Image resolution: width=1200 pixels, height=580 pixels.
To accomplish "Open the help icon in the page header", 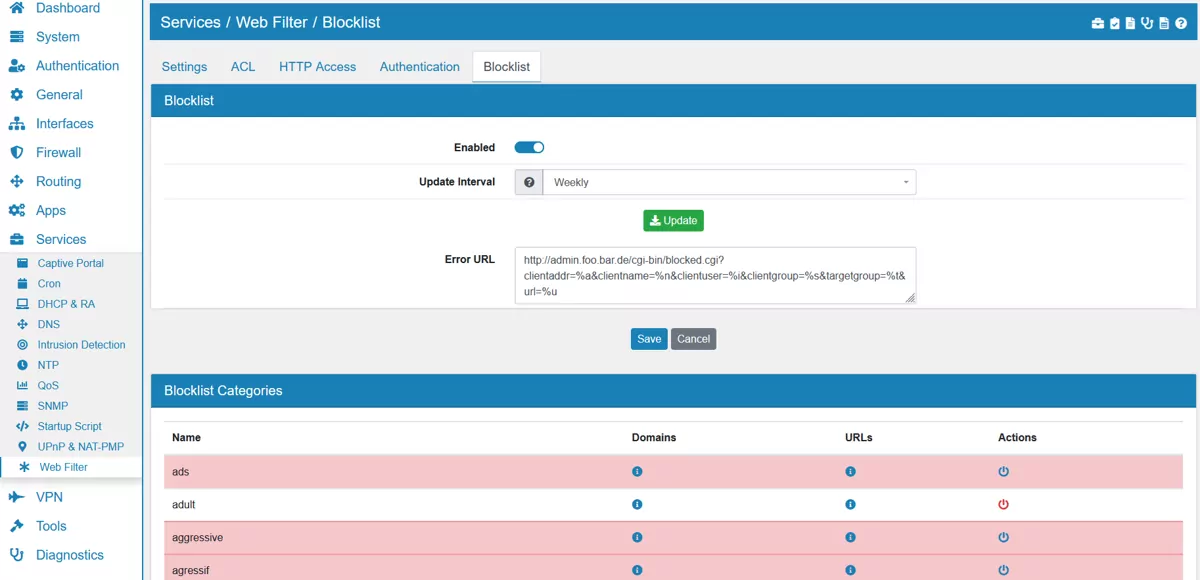I will point(1181,23).
